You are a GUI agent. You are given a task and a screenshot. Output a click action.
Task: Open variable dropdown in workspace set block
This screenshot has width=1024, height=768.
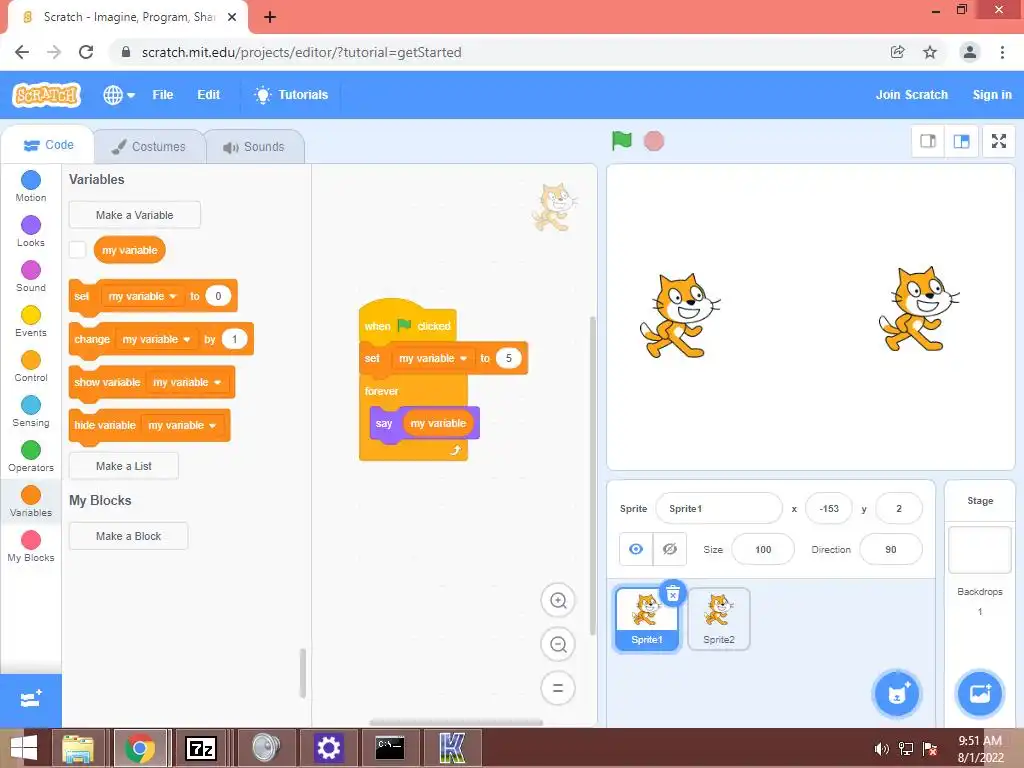(433, 358)
